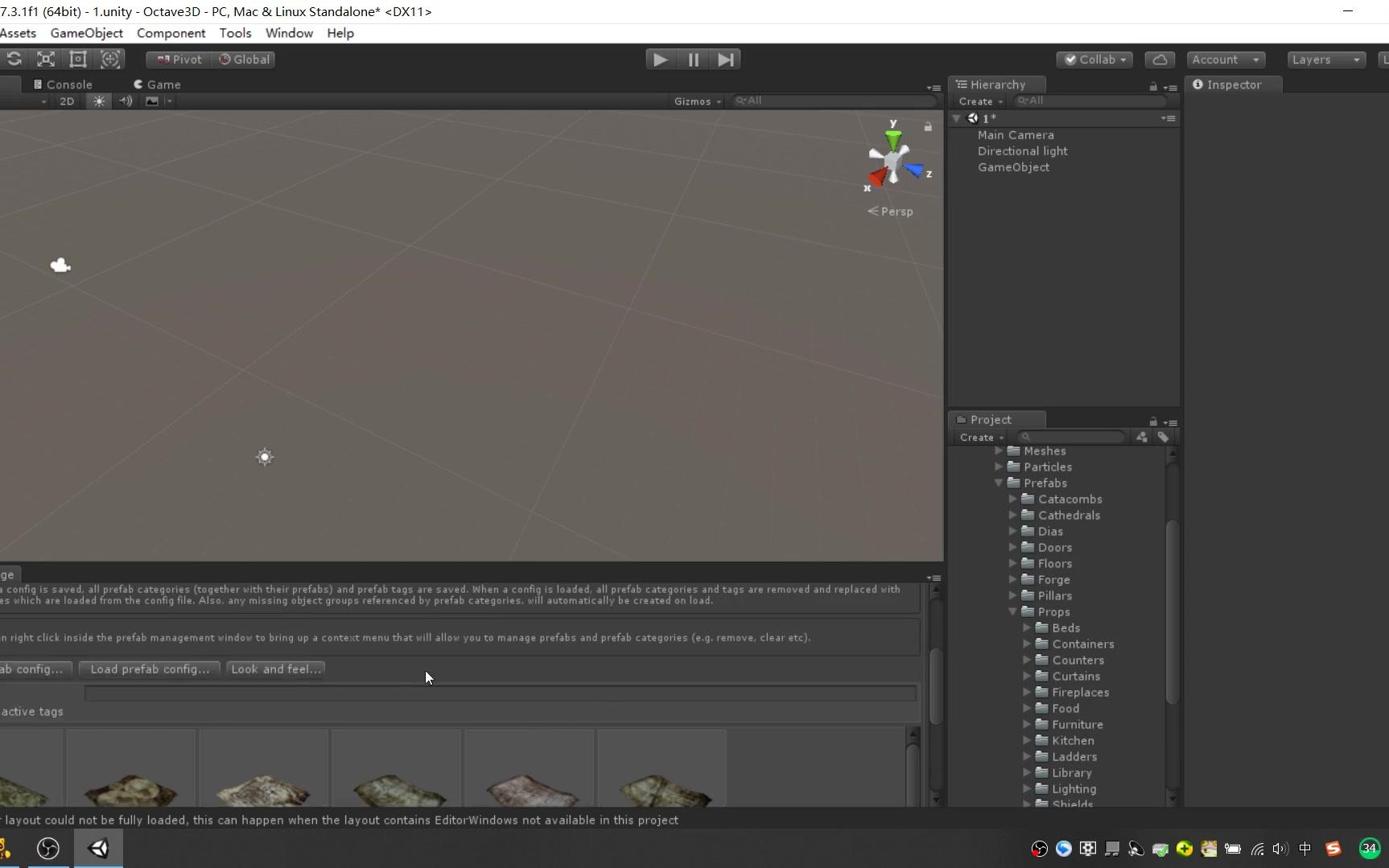Open the Help menu
Image resolution: width=1389 pixels, height=868 pixels.
[x=340, y=33]
